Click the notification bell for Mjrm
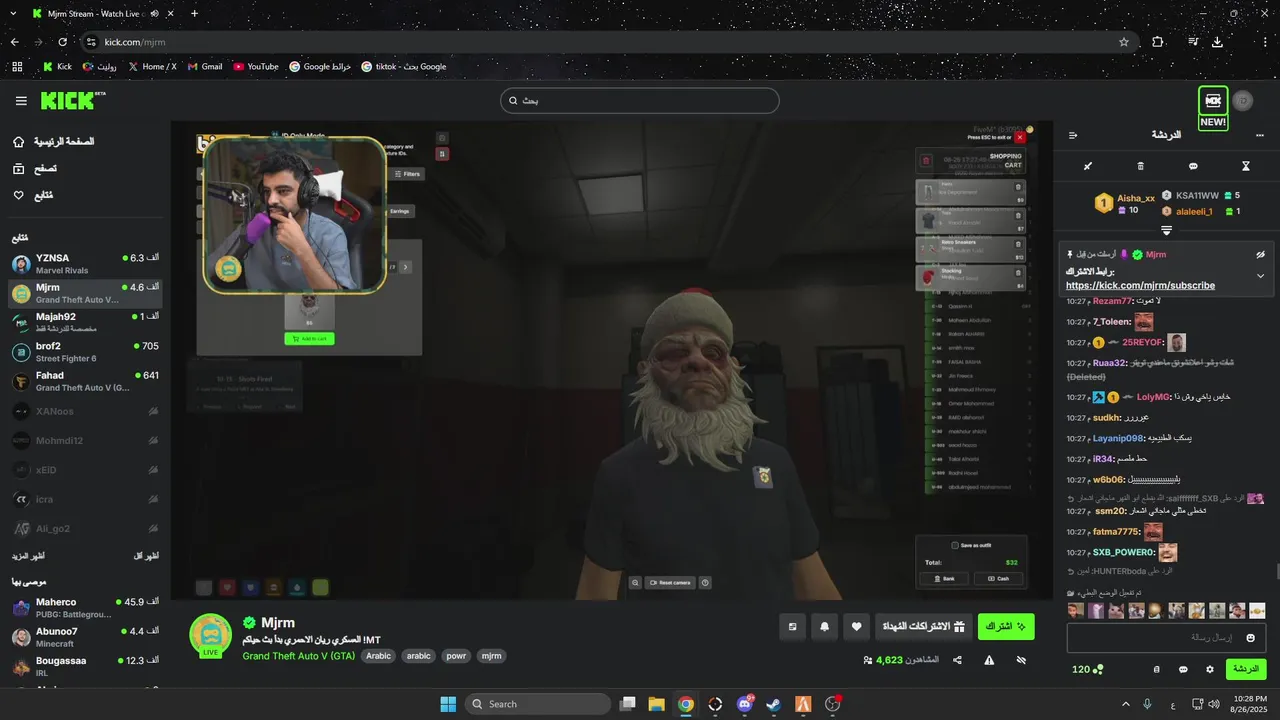1280x720 pixels. point(825,627)
